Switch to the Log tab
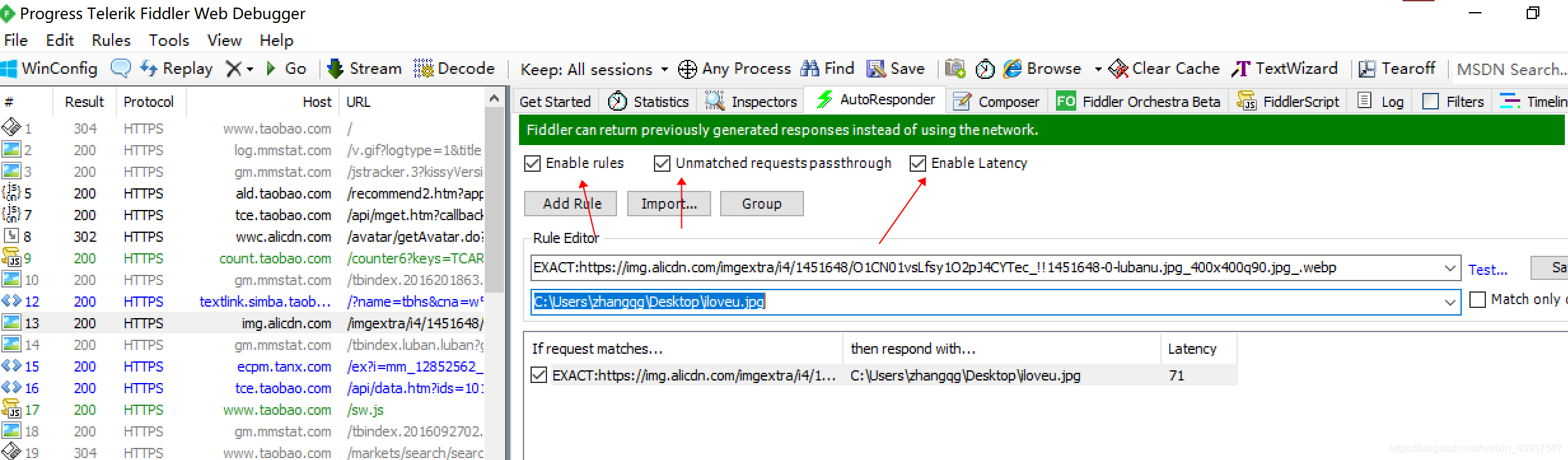The height and width of the screenshot is (460, 1568). pyautogui.click(x=1380, y=102)
